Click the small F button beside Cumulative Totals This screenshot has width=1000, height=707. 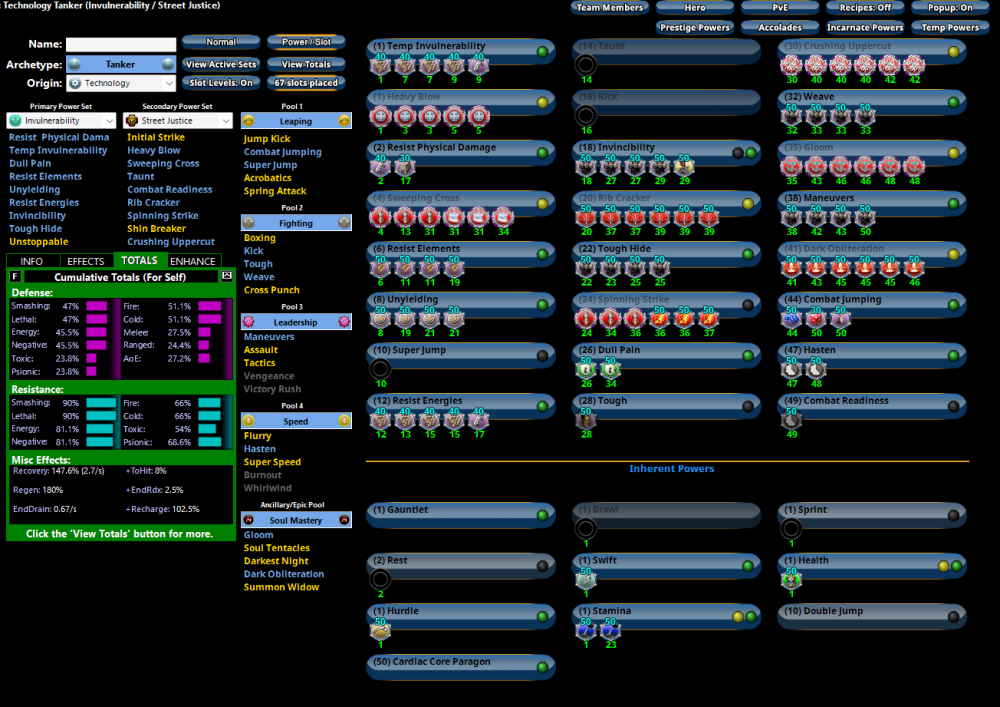(15, 276)
